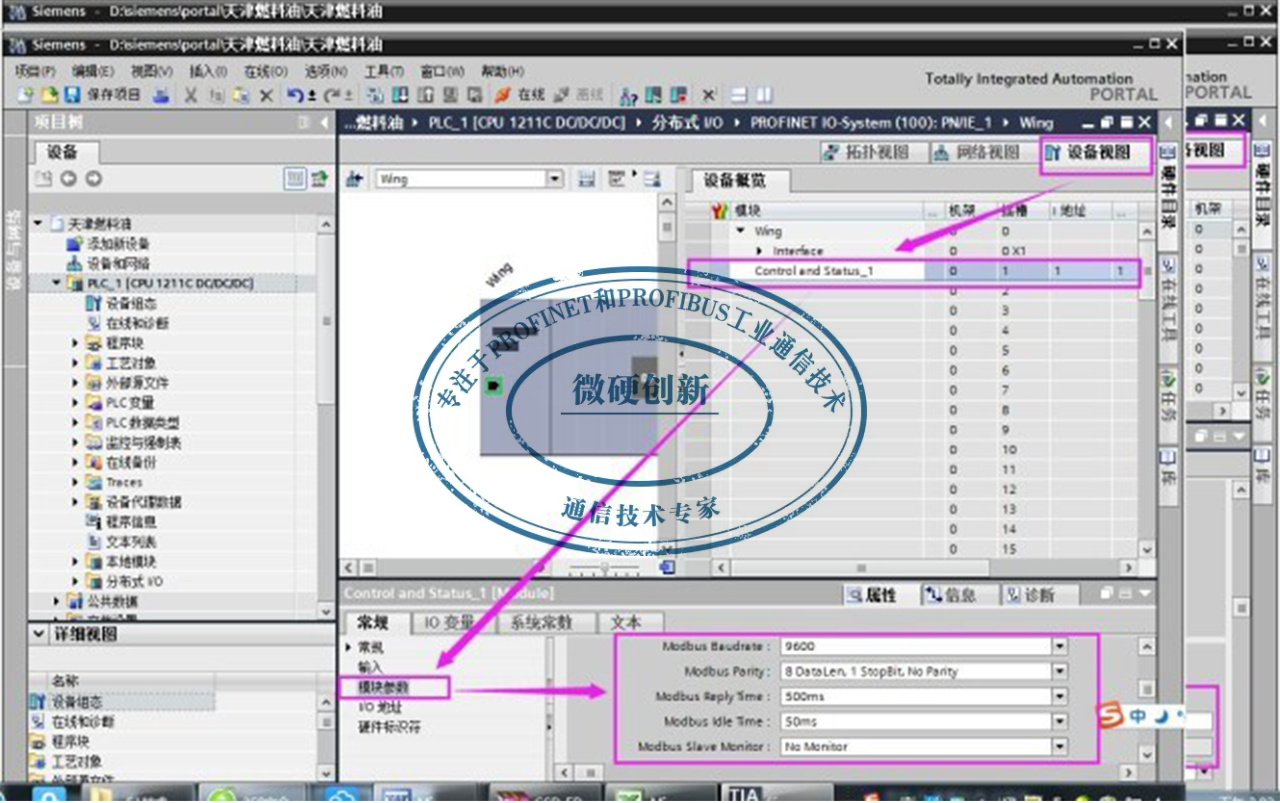Click the back navigation arrow in project tree

(68, 179)
